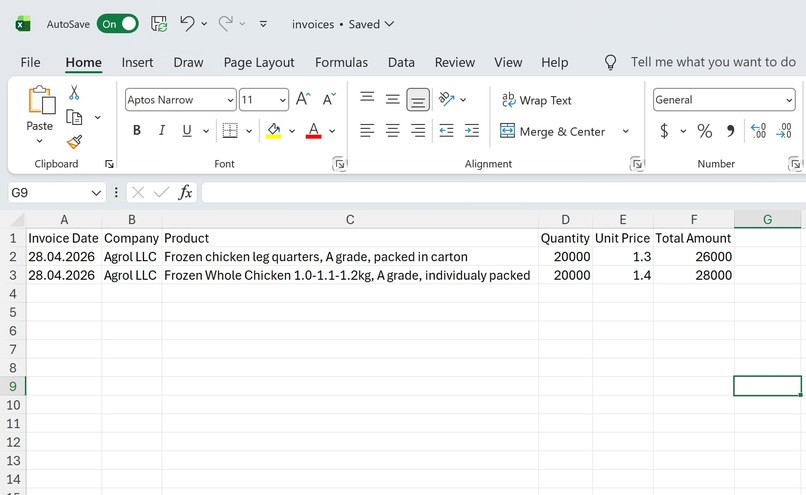Open the Review tab
Image resolution: width=806 pixels, height=495 pixels.
tap(454, 62)
